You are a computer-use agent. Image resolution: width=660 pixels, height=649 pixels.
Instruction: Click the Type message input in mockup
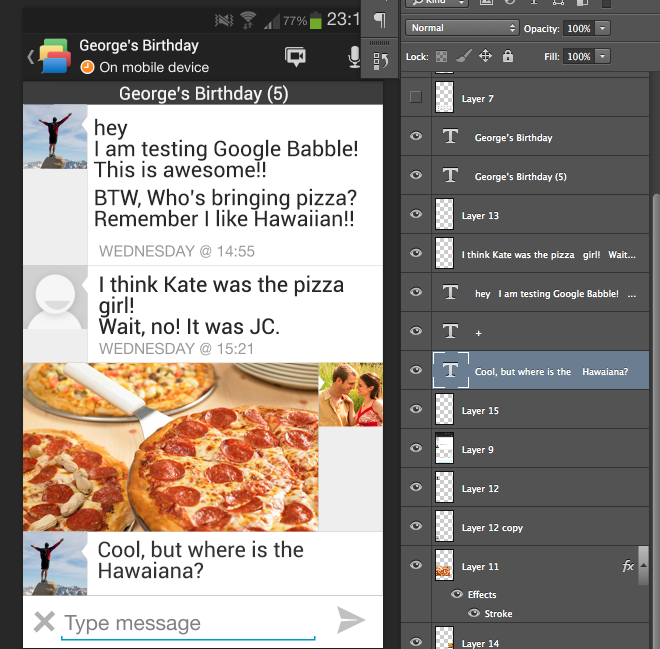pyautogui.click(x=188, y=623)
